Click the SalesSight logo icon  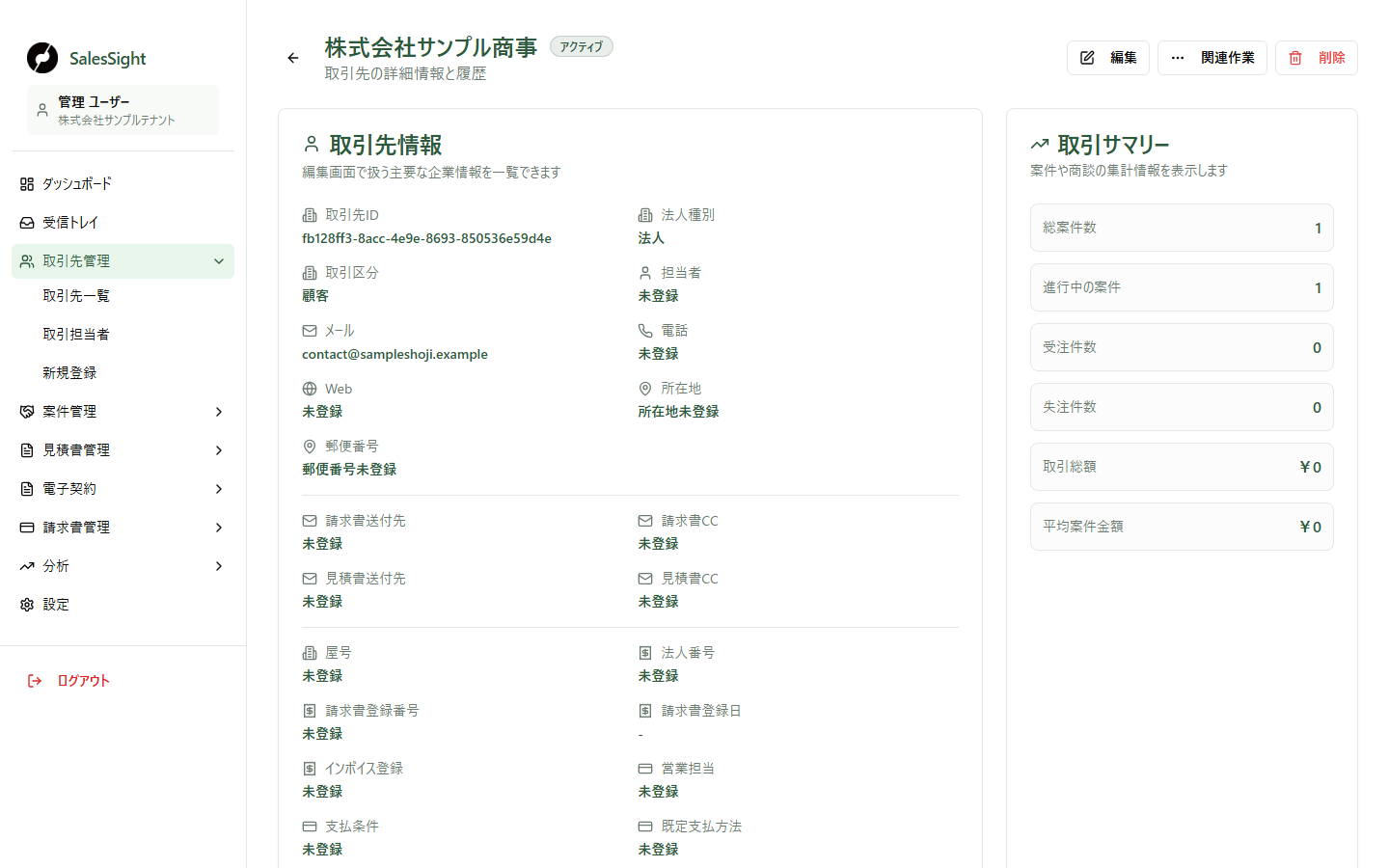pyautogui.click(x=42, y=58)
